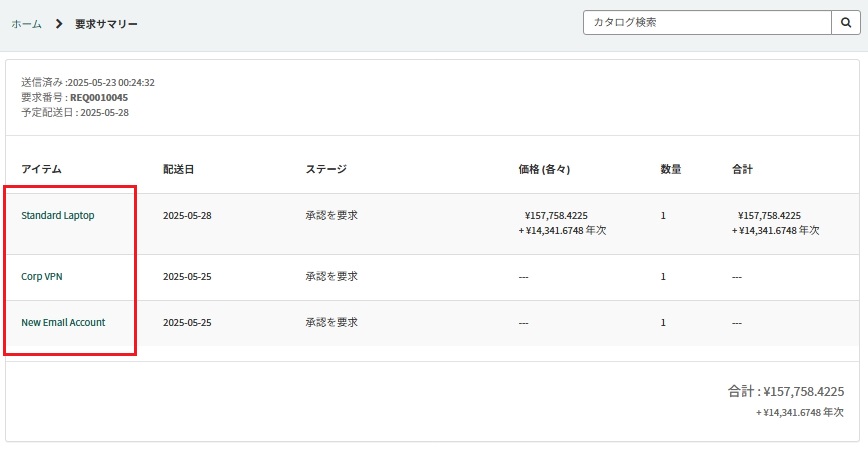Click the 数量 column header
This screenshot has width=868, height=454.
[671, 169]
